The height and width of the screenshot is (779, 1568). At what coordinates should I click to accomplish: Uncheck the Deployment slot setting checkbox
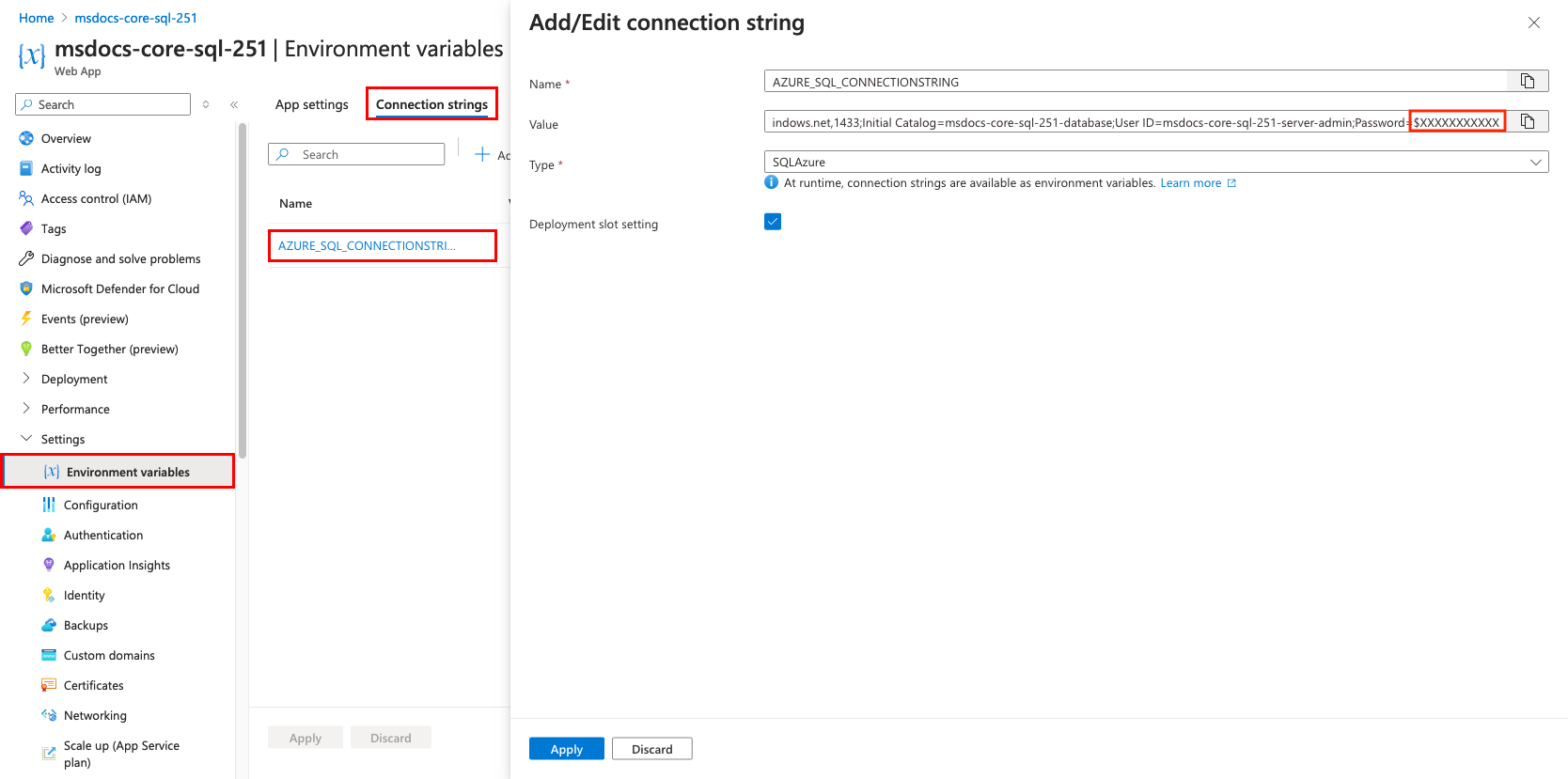772,221
